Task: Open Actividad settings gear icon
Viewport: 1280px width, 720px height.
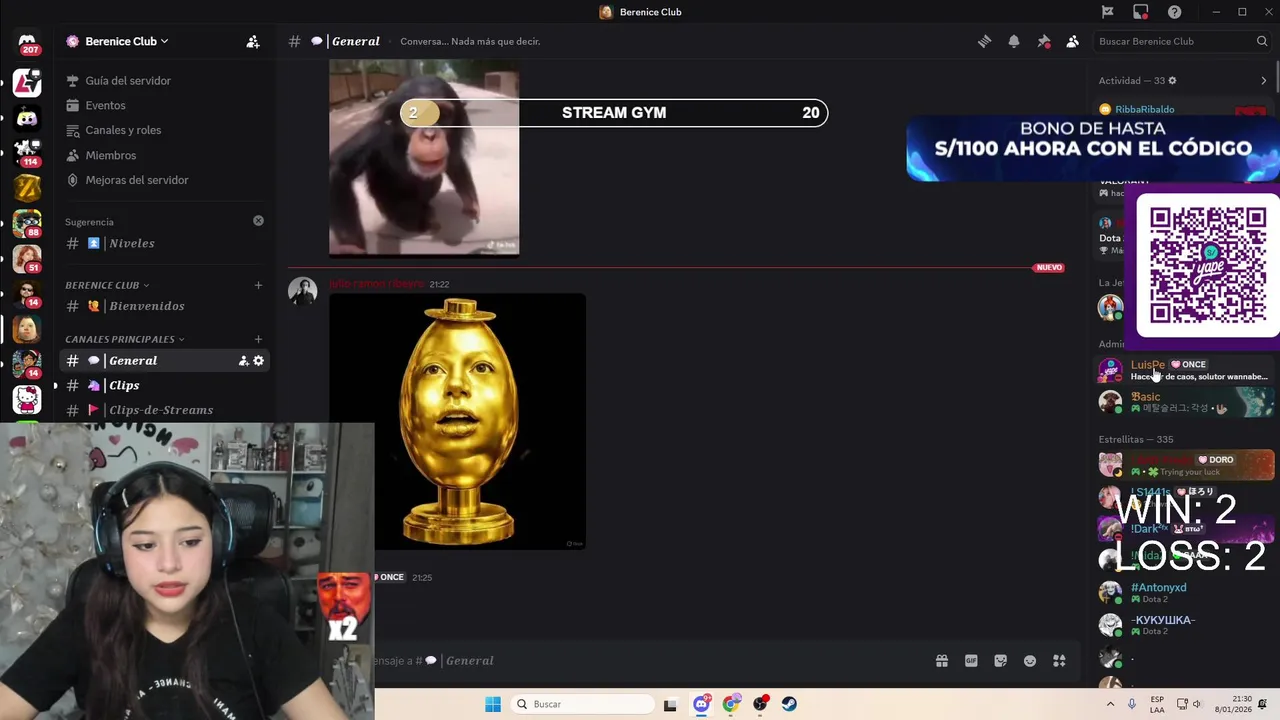Action: coord(1172,81)
